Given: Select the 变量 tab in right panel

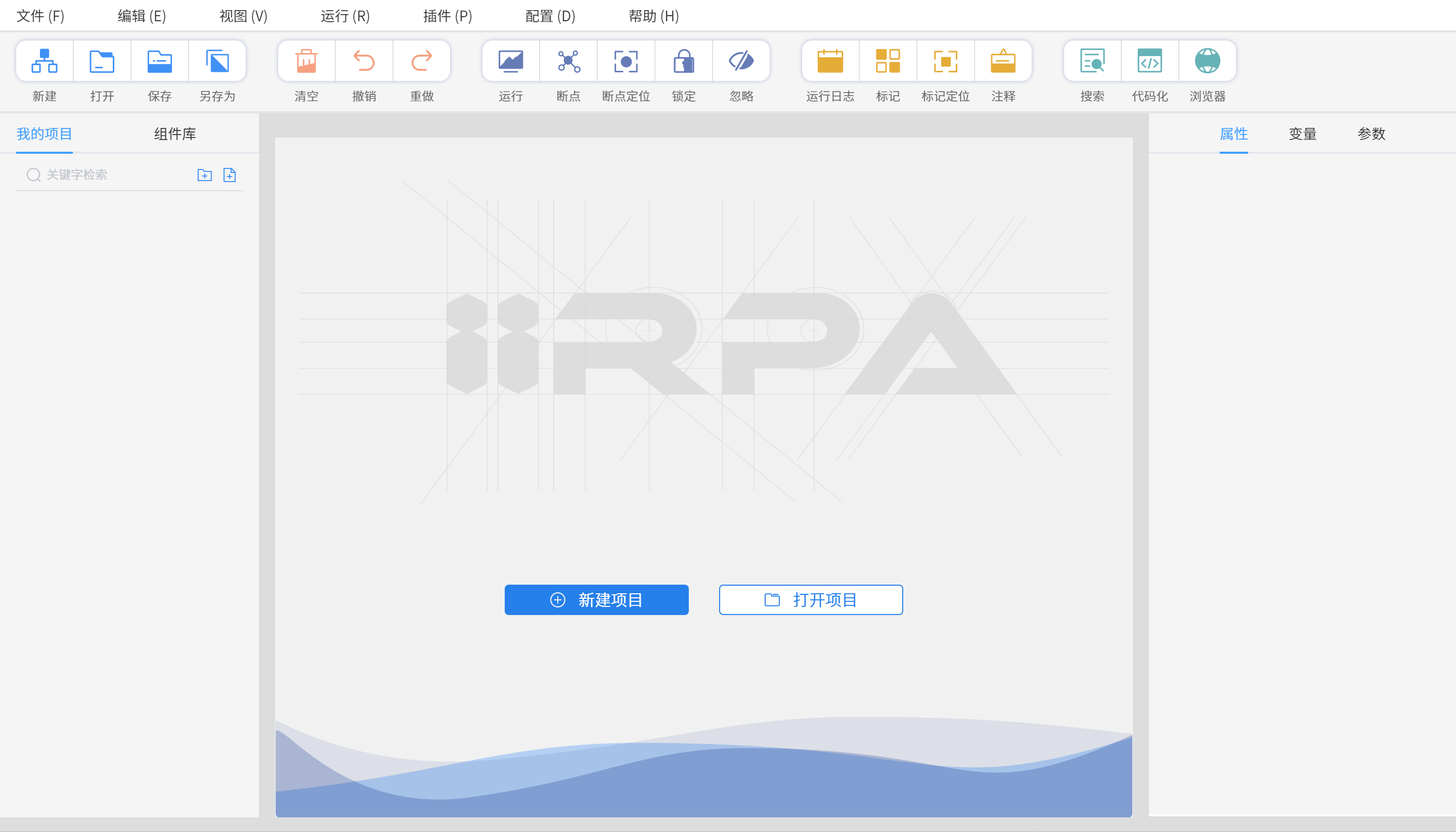Looking at the screenshot, I should tap(1303, 135).
